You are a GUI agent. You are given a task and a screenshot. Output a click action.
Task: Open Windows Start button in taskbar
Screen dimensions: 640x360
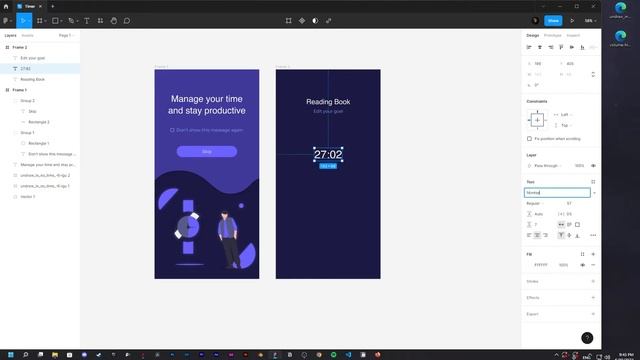(11, 355)
